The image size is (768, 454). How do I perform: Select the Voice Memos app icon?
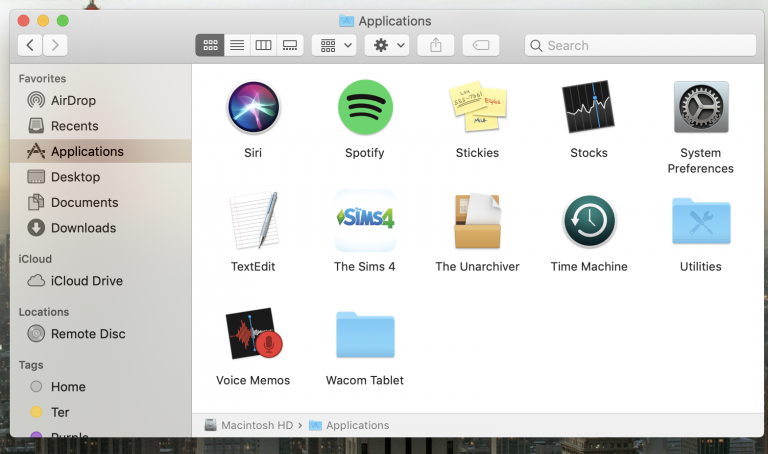[254, 334]
